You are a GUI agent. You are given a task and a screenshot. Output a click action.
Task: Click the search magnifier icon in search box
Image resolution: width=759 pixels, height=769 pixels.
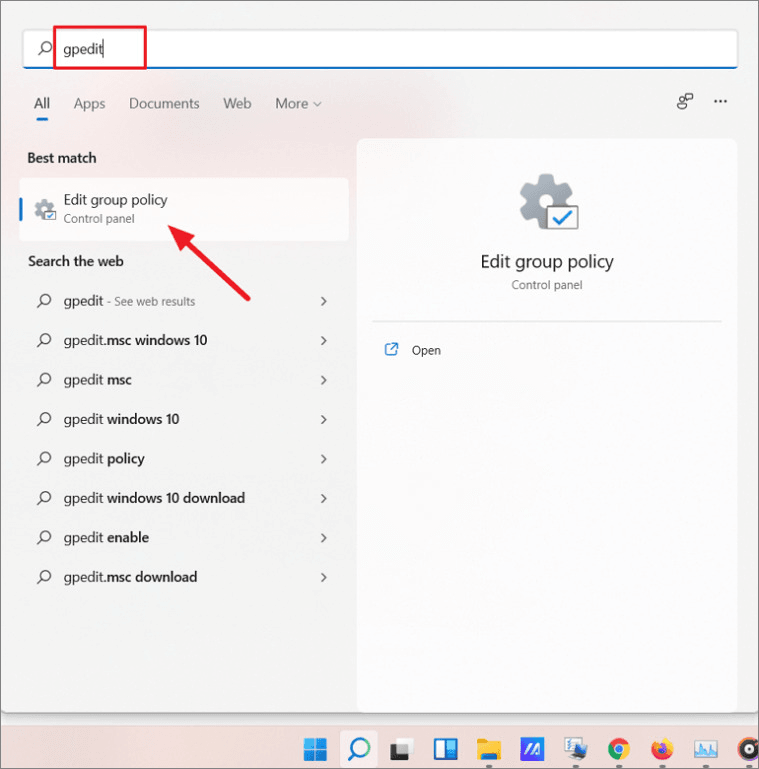[45, 48]
